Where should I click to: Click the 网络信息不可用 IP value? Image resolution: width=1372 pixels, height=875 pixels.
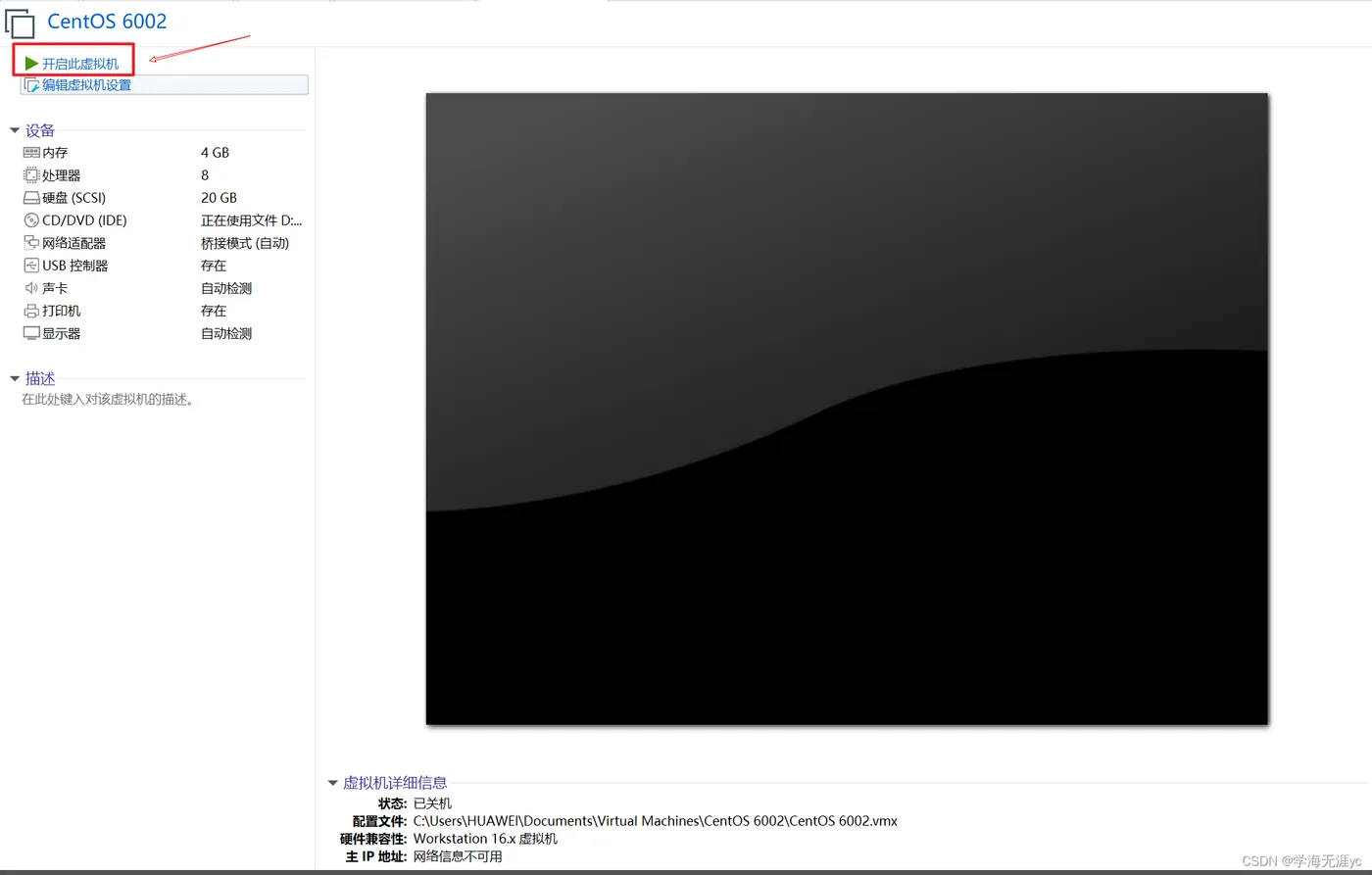pyautogui.click(x=457, y=856)
